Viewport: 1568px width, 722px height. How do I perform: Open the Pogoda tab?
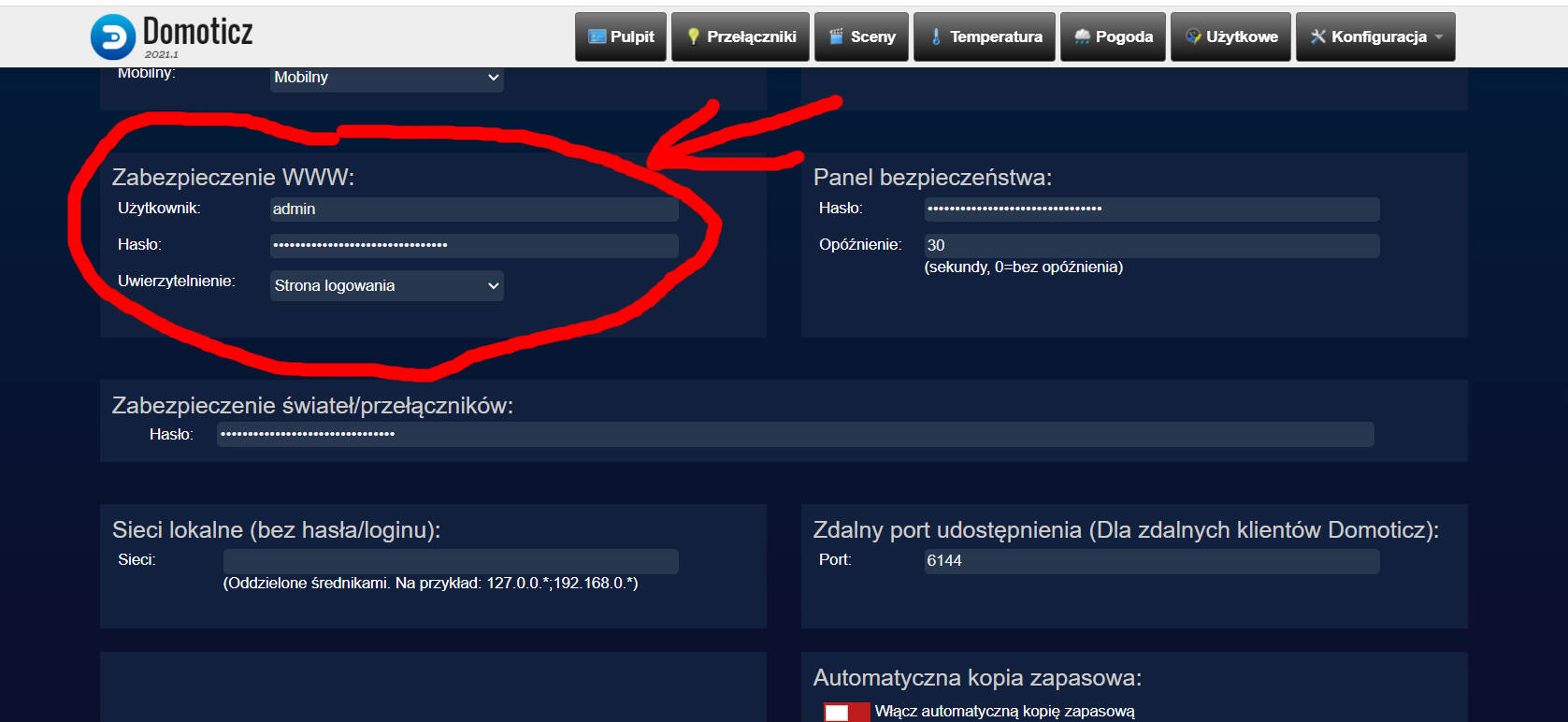coord(1113,36)
